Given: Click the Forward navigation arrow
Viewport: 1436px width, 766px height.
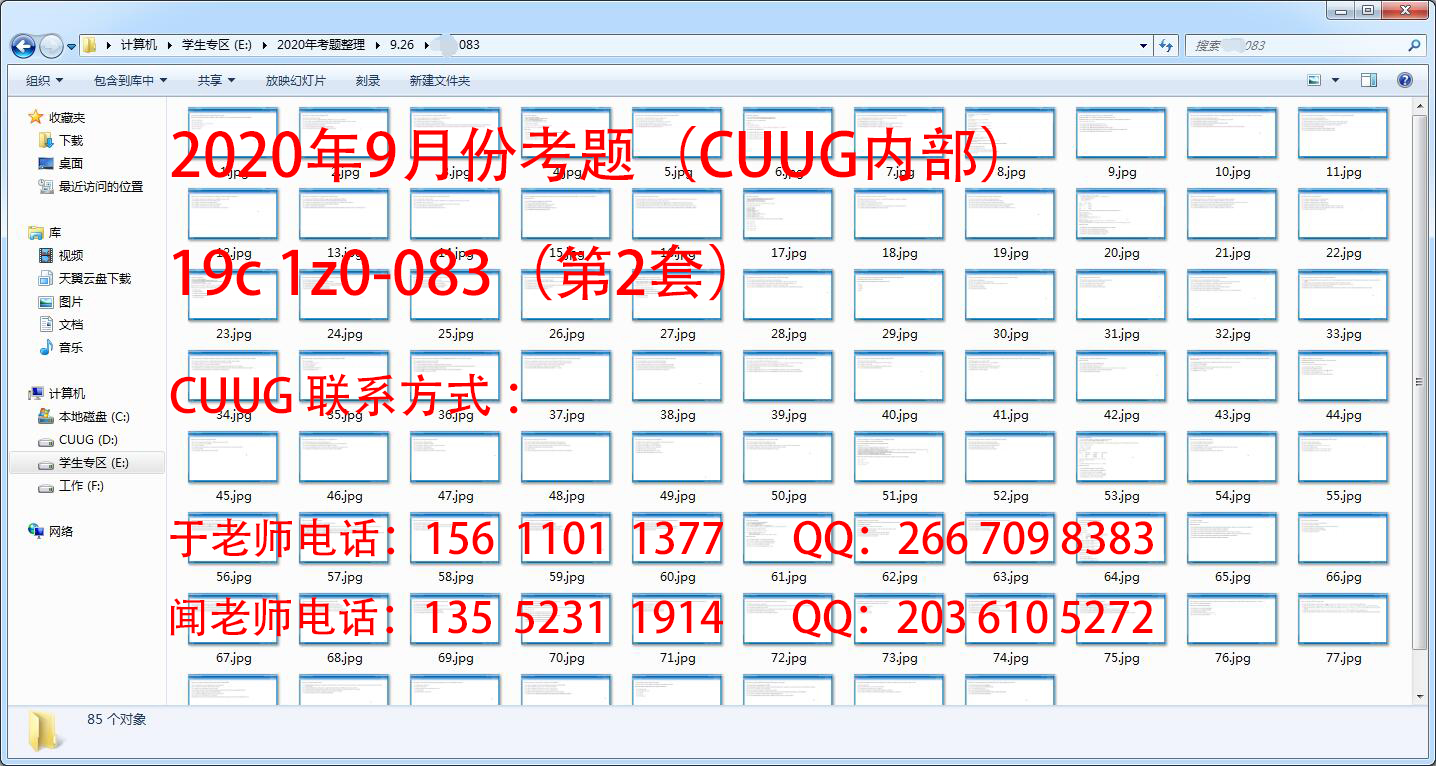Looking at the screenshot, I should tap(51, 46).
